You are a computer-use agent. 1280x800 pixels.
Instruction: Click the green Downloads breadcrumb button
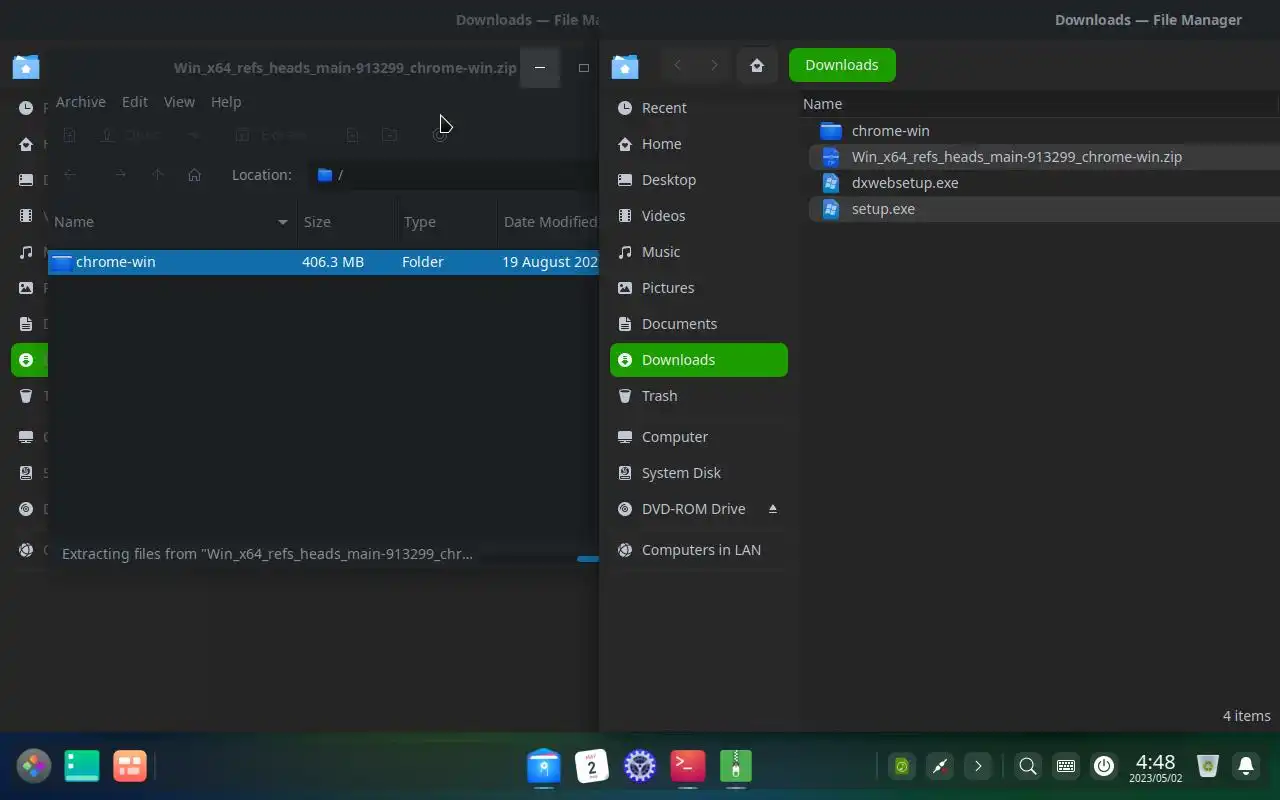(x=842, y=65)
